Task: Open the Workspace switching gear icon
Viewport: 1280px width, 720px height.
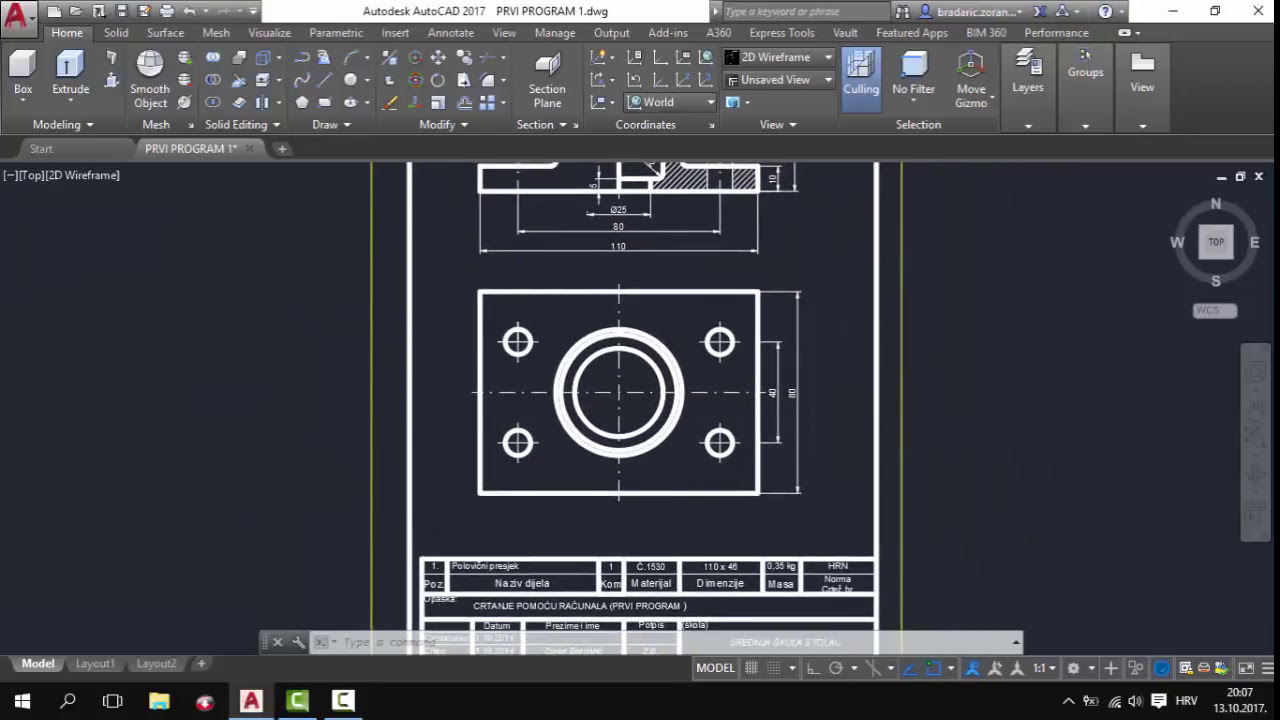Action: pyautogui.click(x=1073, y=668)
